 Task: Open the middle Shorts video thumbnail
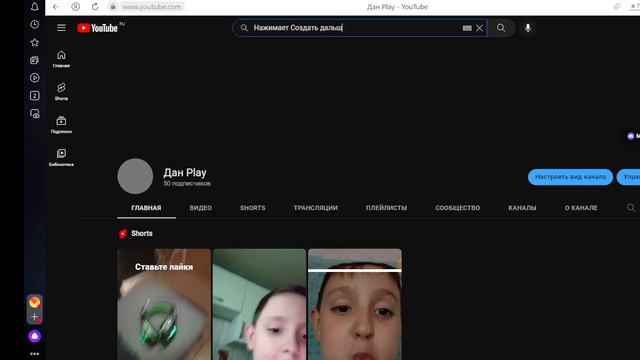[259, 304]
